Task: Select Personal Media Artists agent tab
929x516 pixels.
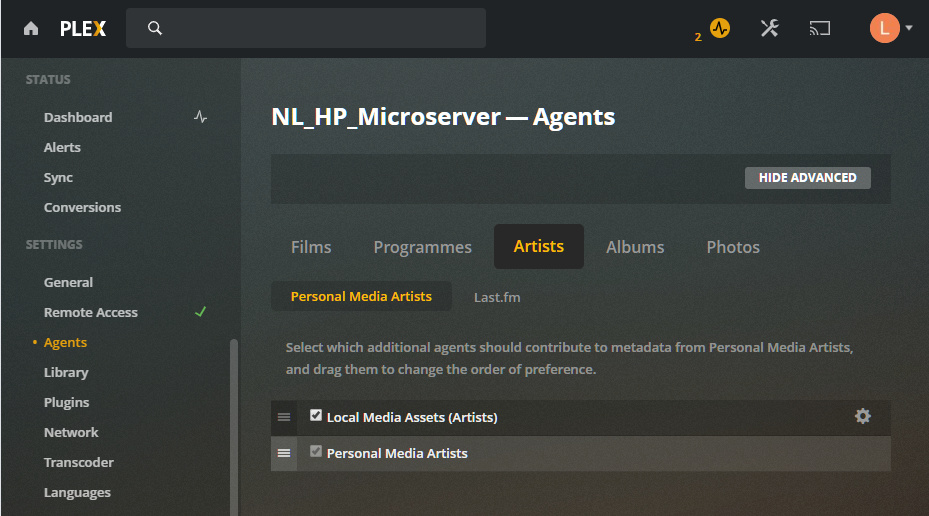Action: (x=361, y=296)
